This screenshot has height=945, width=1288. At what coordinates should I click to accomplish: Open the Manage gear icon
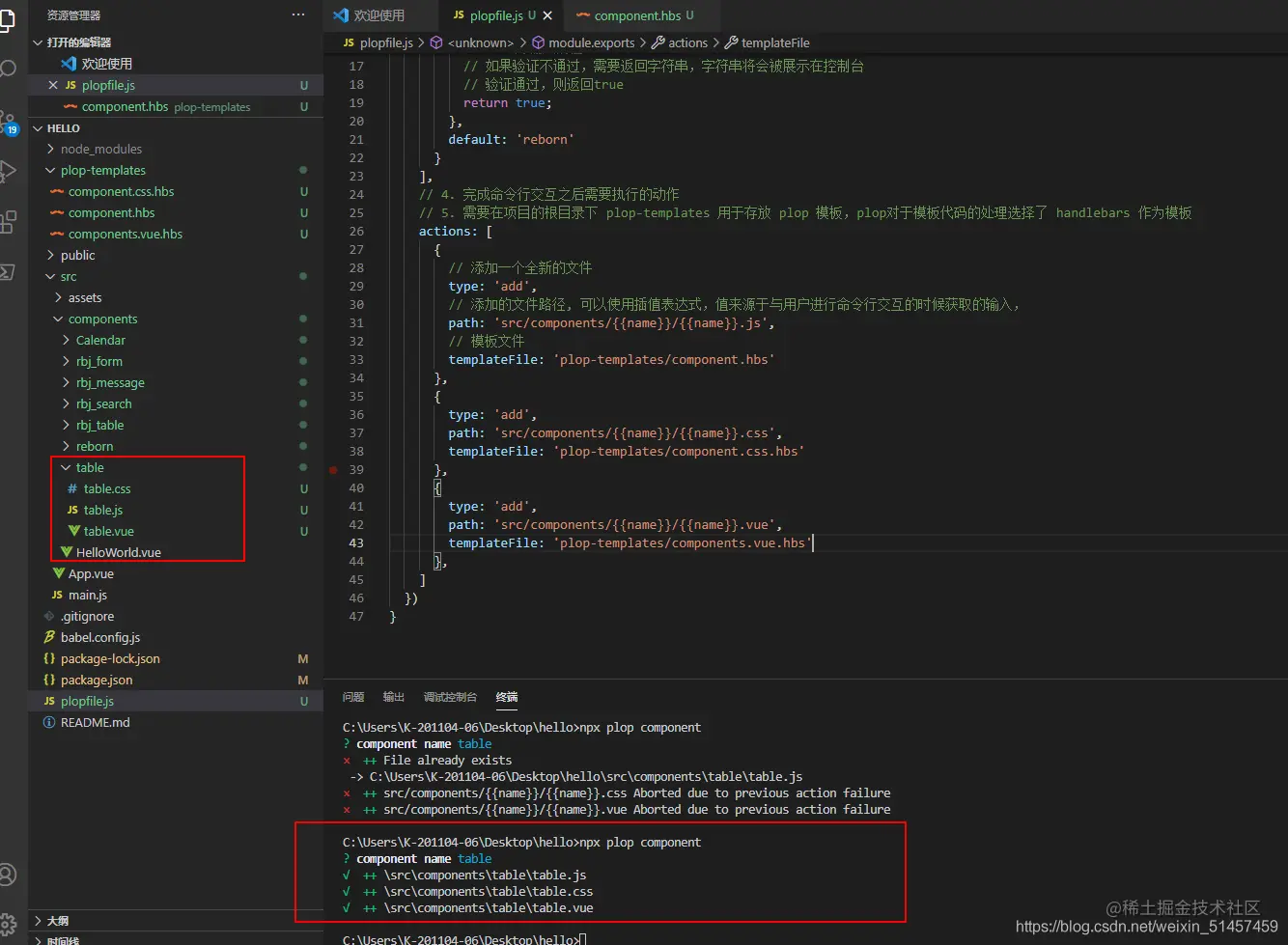[x=7, y=925]
